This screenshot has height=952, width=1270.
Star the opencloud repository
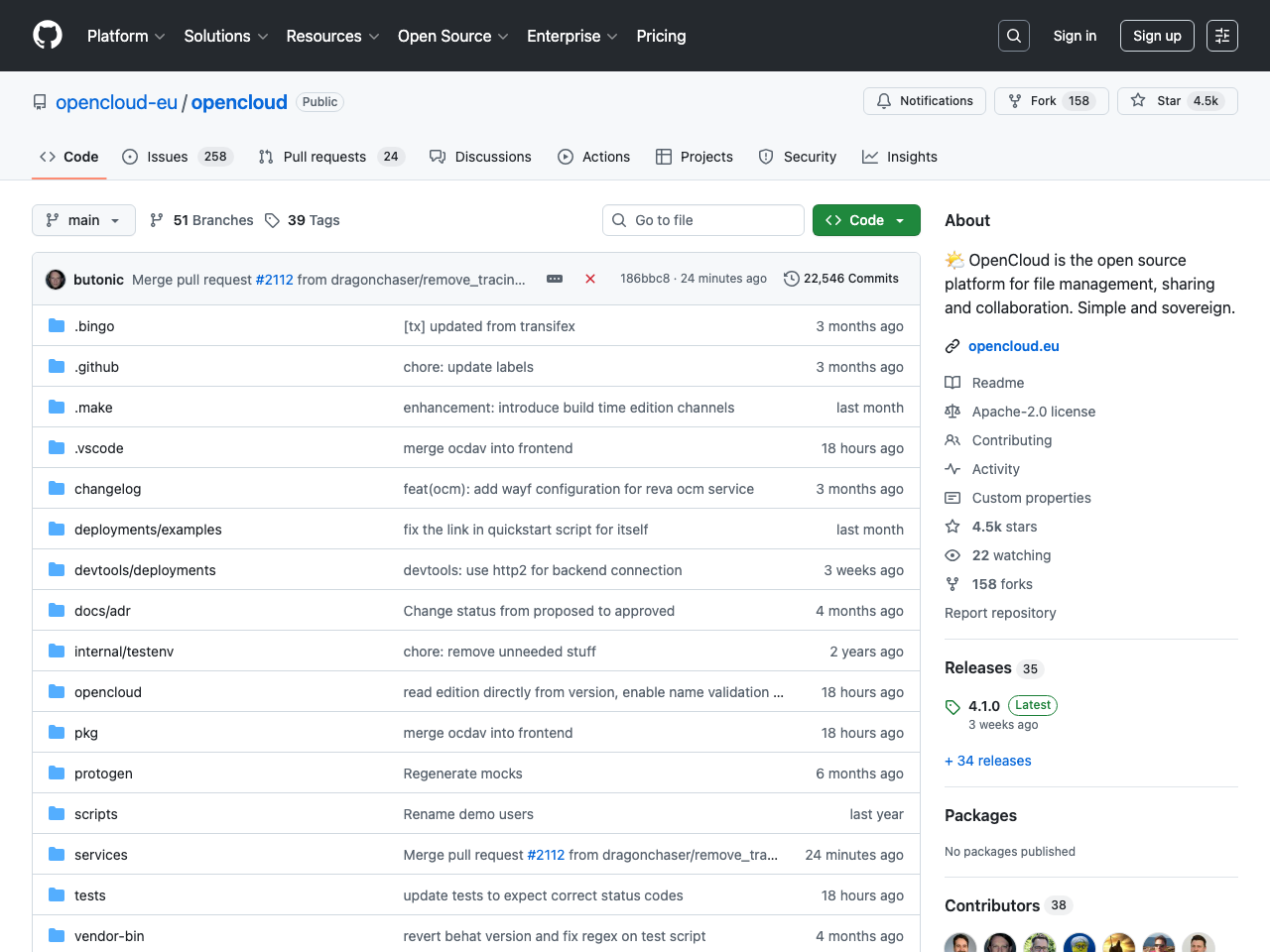click(1177, 100)
